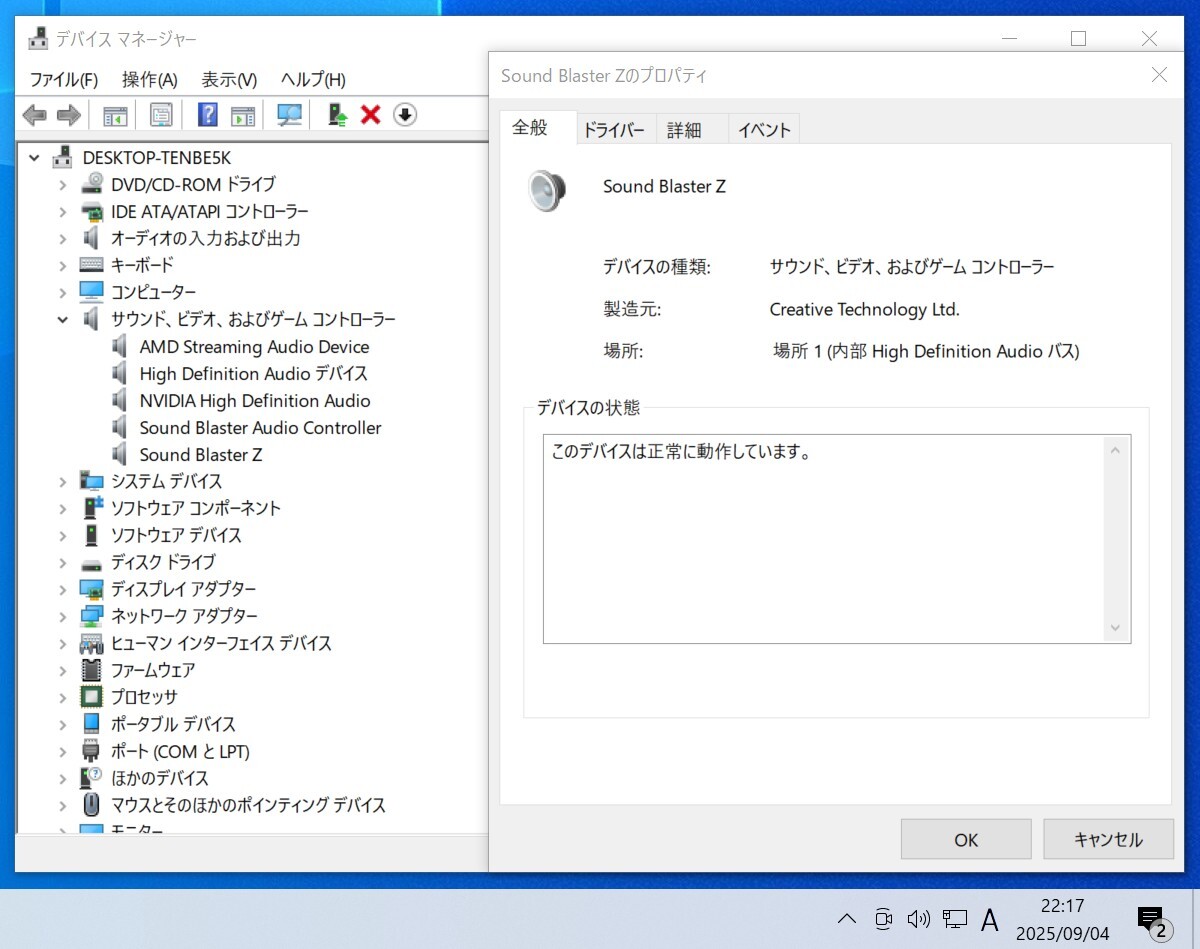The width and height of the screenshot is (1200, 949).
Task: Select AMD Streaming Audio Device
Action: pos(254,347)
